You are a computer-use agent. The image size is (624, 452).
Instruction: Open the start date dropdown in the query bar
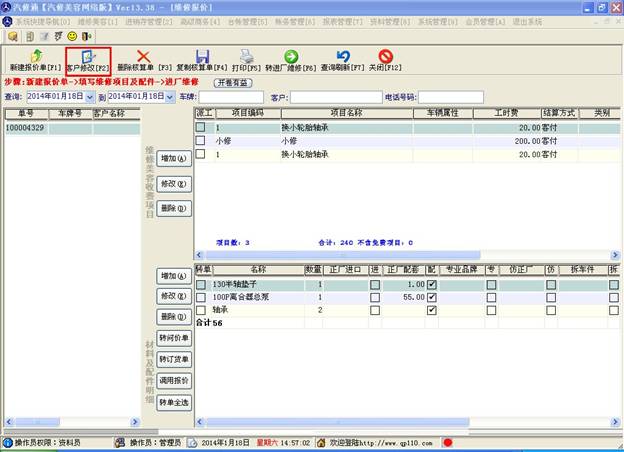coord(90,97)
